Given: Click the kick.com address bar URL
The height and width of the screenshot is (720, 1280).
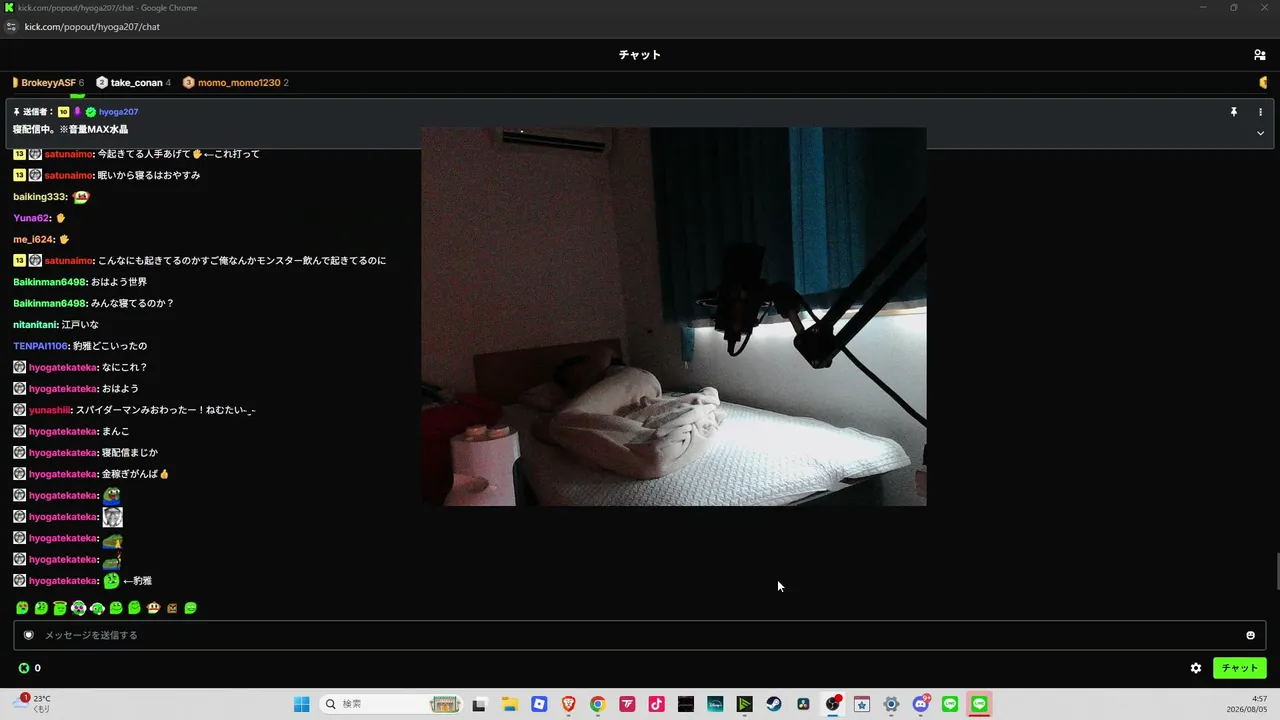Looking at the screenshot, I should [x=92, y=27].
